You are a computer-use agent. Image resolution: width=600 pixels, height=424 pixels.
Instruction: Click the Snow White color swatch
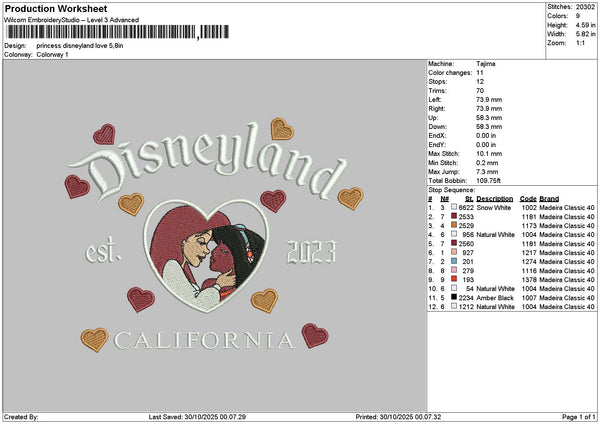tap(454, 207)
